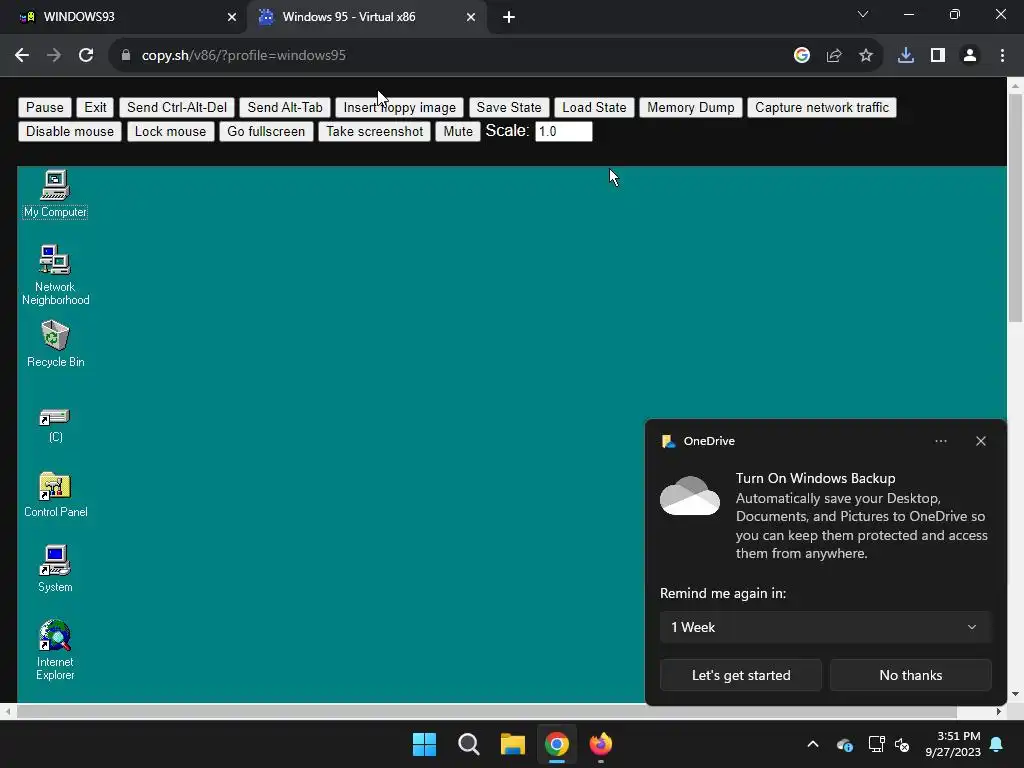Open File Explorer from taskbar
This screenshot has width=1024, height=768.
(x=513, y=744)
